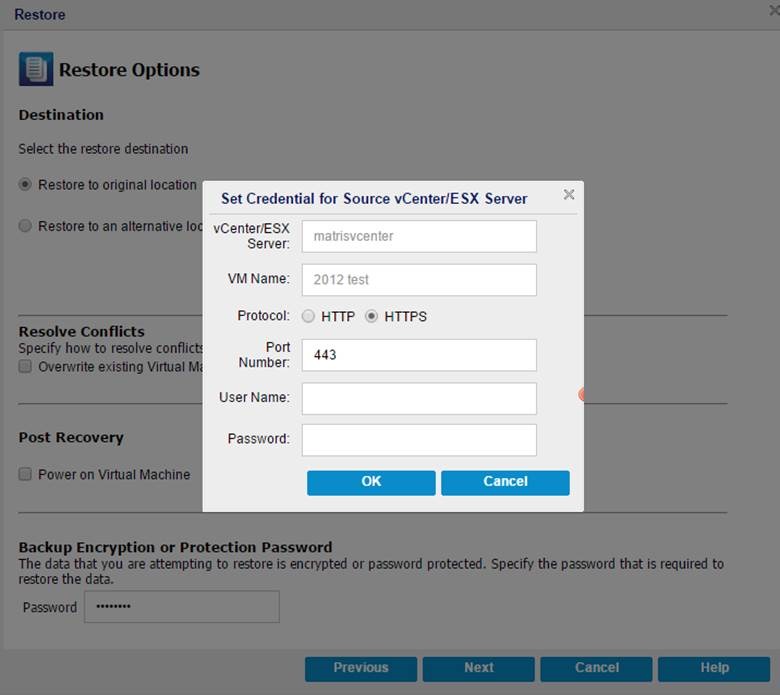Go back with the Previous button
This screenshot has width=780, height=695.
(x=361, y=669)
